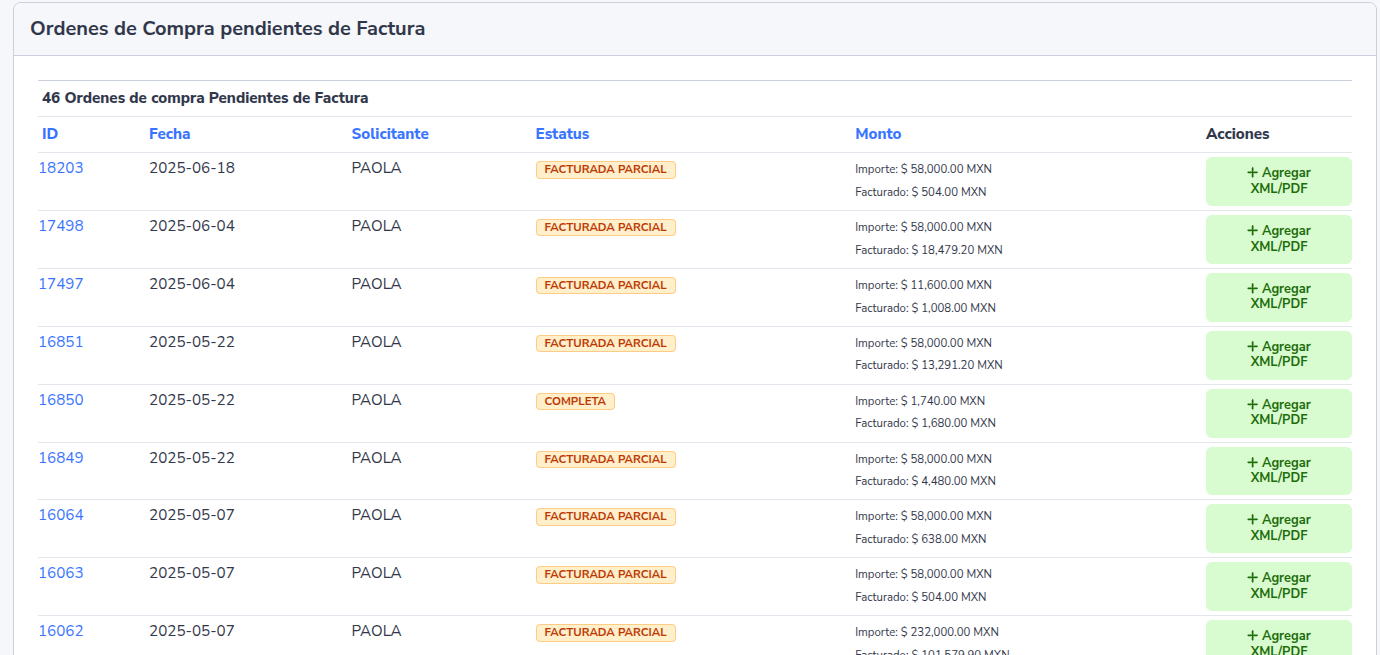The image size is (1380, 655).
Task: Open purchase order ID 16064
Action: click(61, 515)
